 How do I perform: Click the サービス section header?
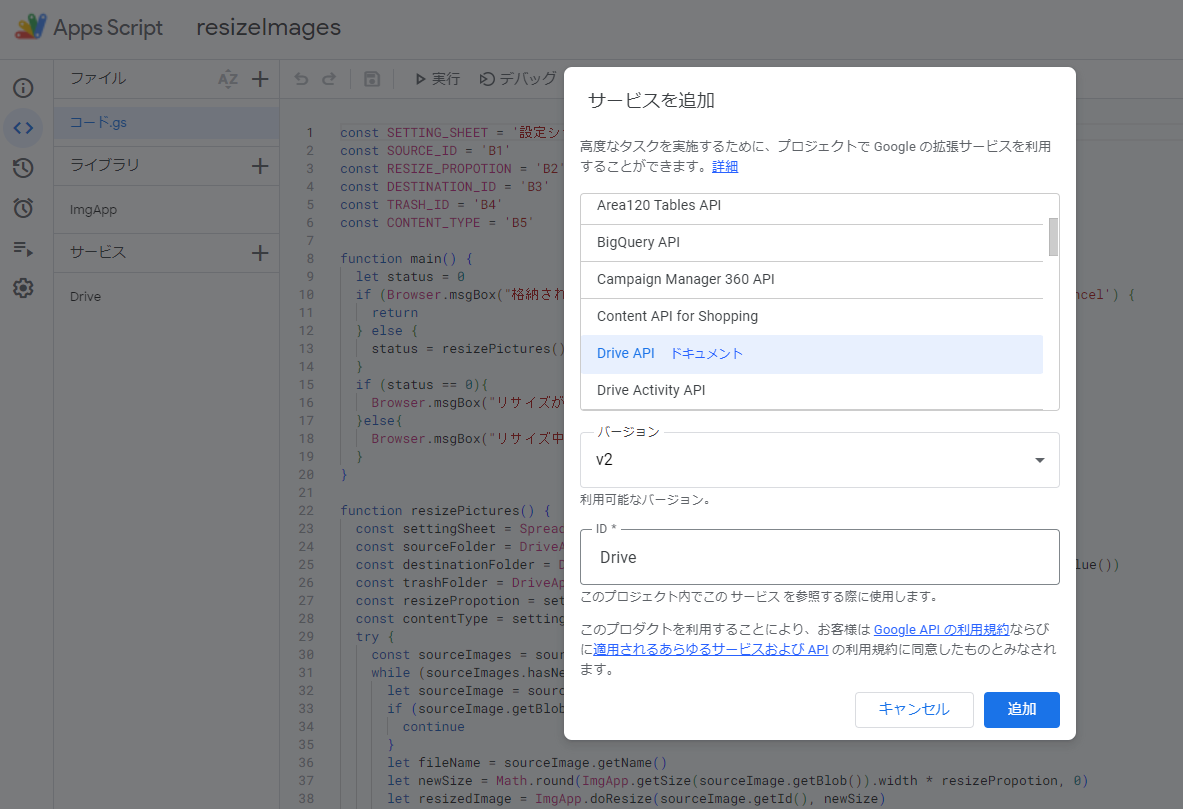tap(98, 252)
